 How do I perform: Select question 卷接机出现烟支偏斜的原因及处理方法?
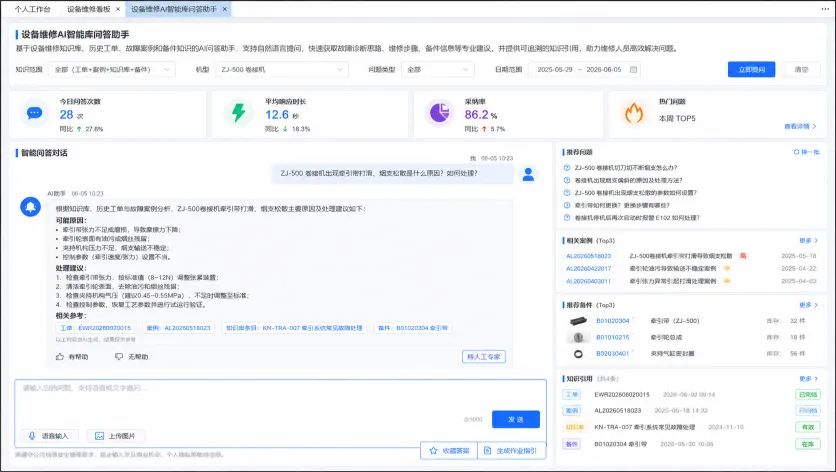click(x=629, y=180)
